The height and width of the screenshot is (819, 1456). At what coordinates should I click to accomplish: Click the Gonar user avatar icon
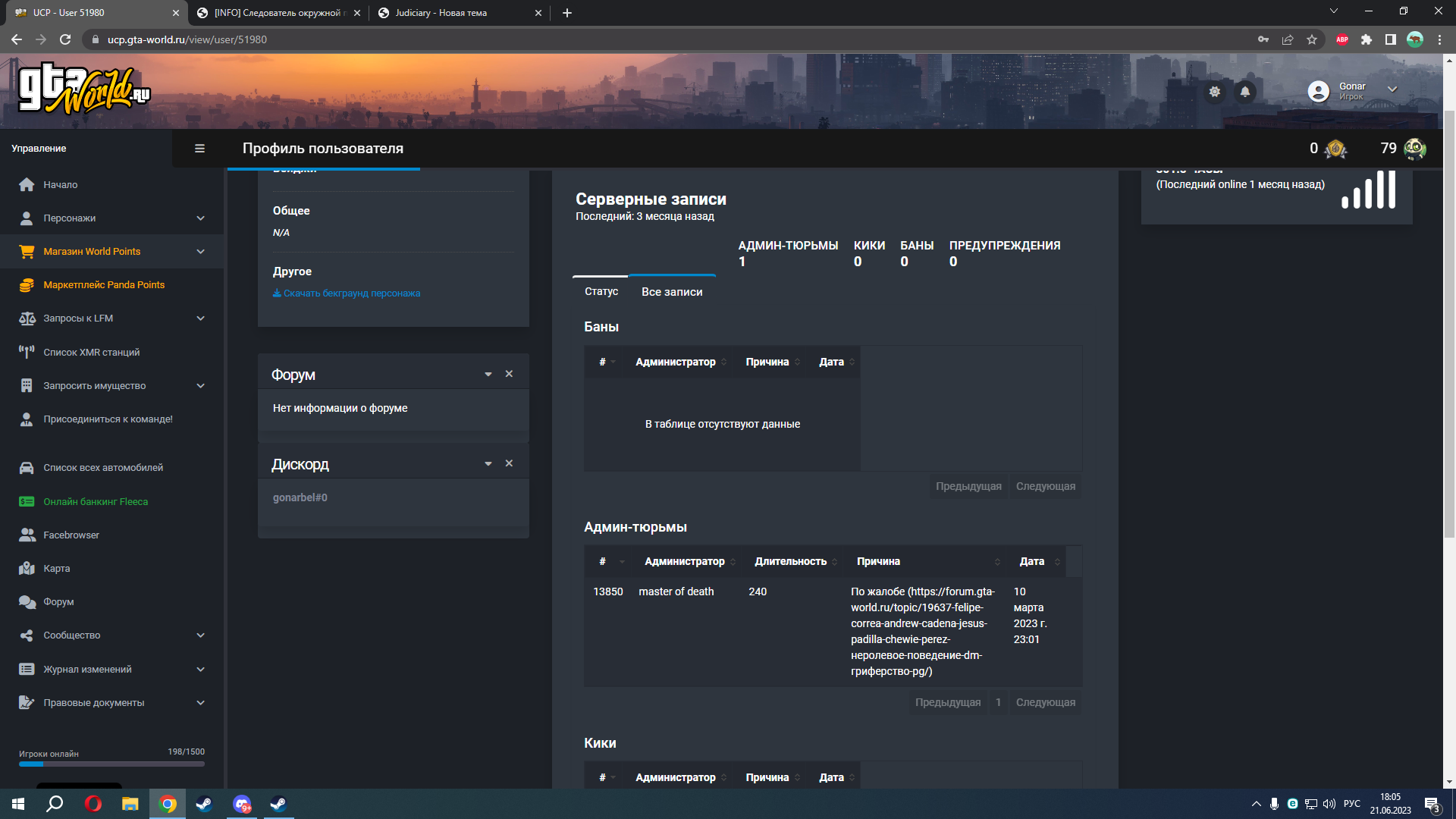coord(1319,91)
